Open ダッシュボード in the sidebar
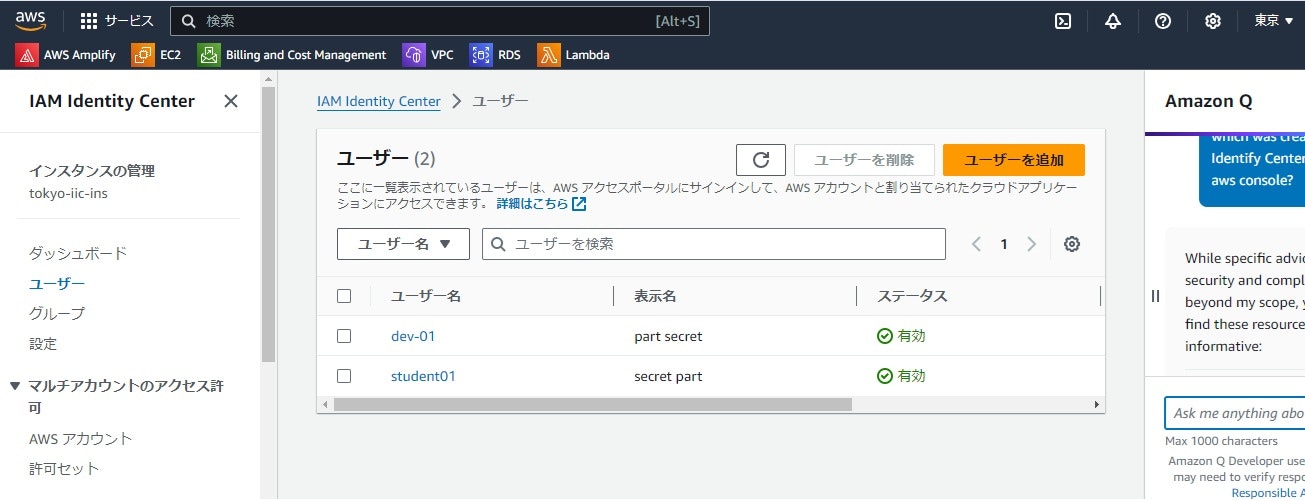Viewport: 1305px width, 501px height. [78, 254]
